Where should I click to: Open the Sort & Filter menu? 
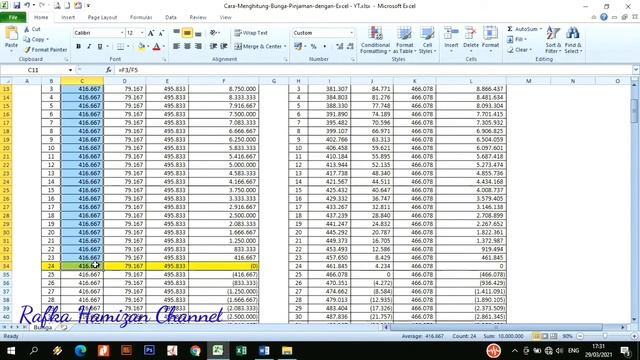(553, 40)
